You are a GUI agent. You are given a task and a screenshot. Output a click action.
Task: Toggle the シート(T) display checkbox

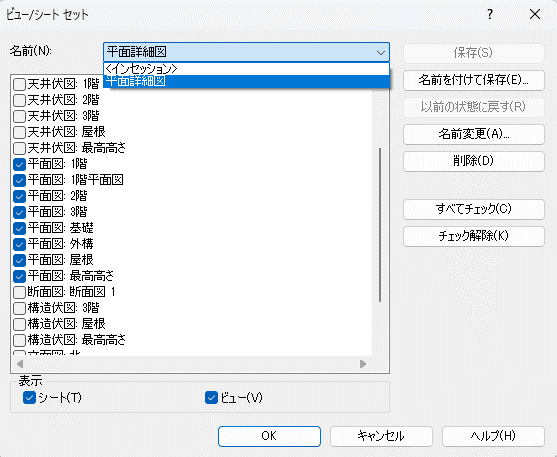(29, 397)
